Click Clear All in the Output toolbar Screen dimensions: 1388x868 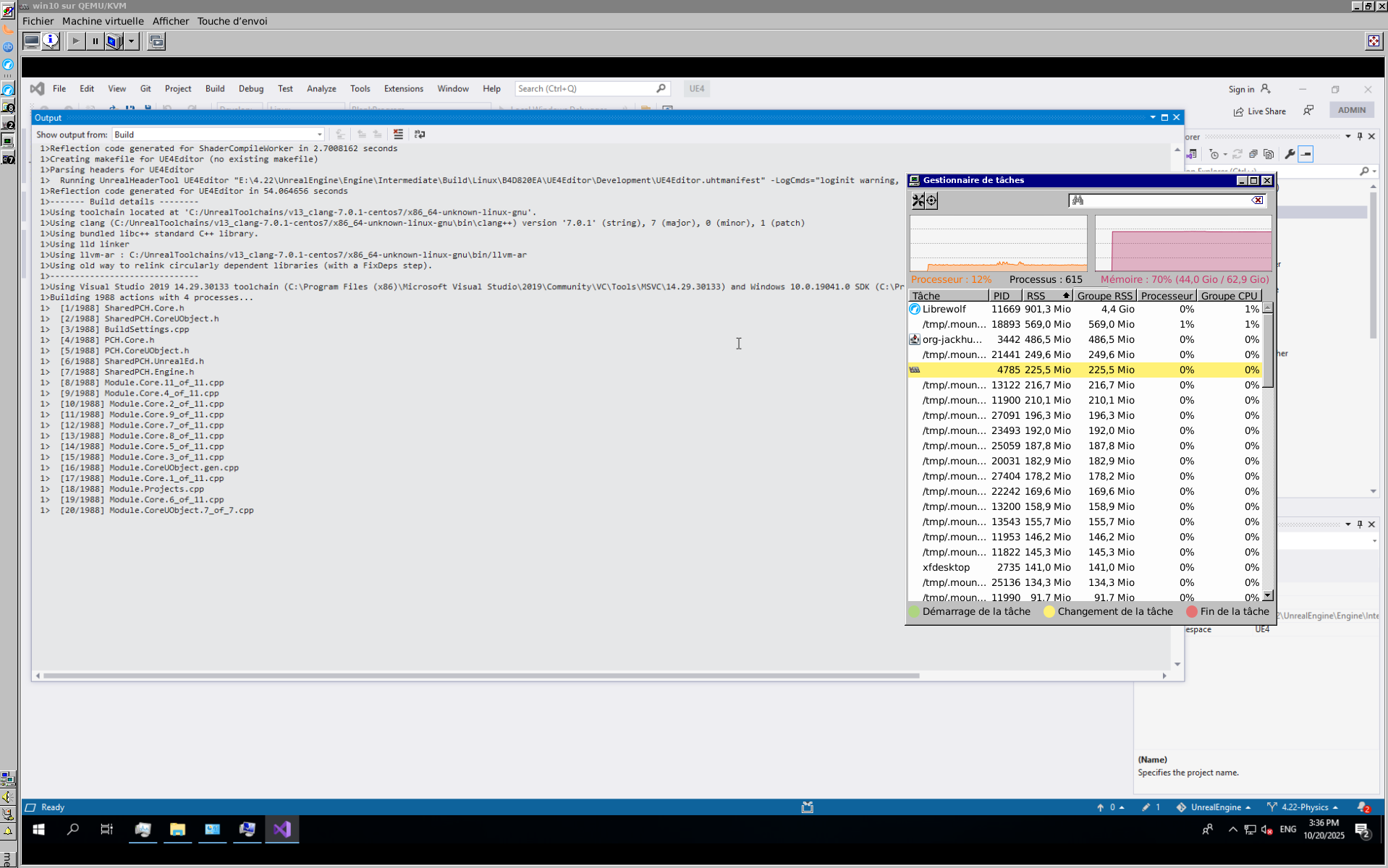[398, 135]
